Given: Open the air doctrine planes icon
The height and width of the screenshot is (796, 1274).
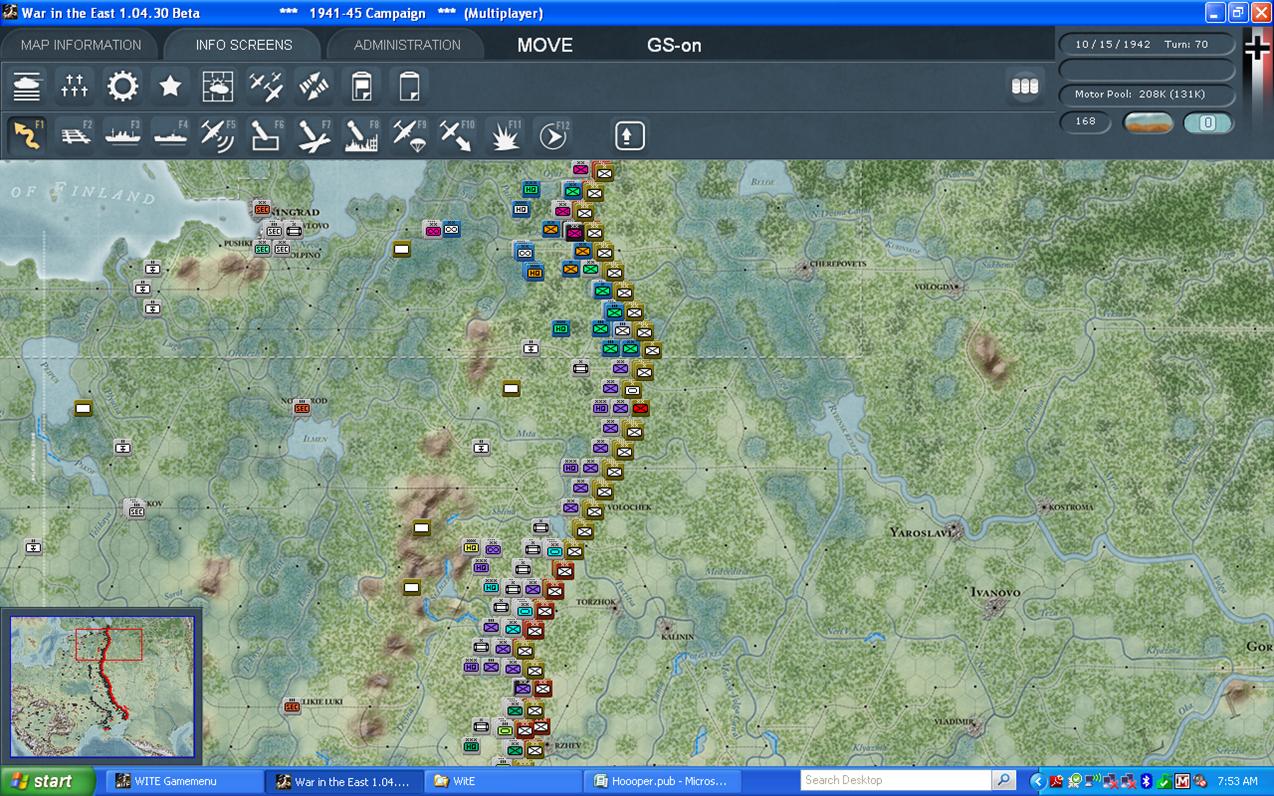Looking at the screenshot, I should tap(266, 86).
